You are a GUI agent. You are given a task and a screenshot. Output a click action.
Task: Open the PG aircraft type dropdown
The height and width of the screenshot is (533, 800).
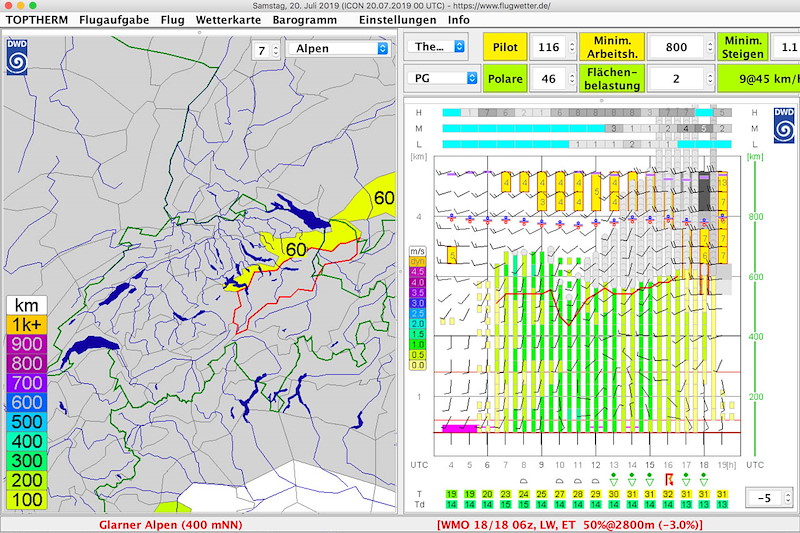click(442, 78)
